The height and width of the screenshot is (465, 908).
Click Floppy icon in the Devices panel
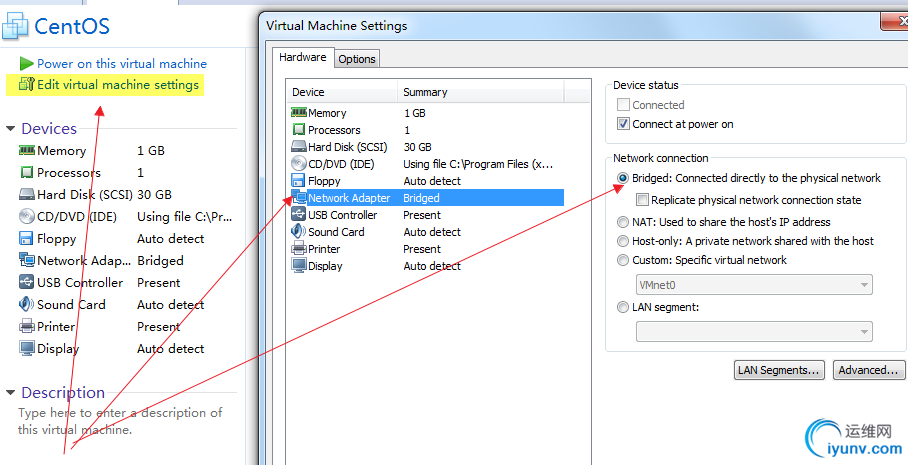(27, 239)
